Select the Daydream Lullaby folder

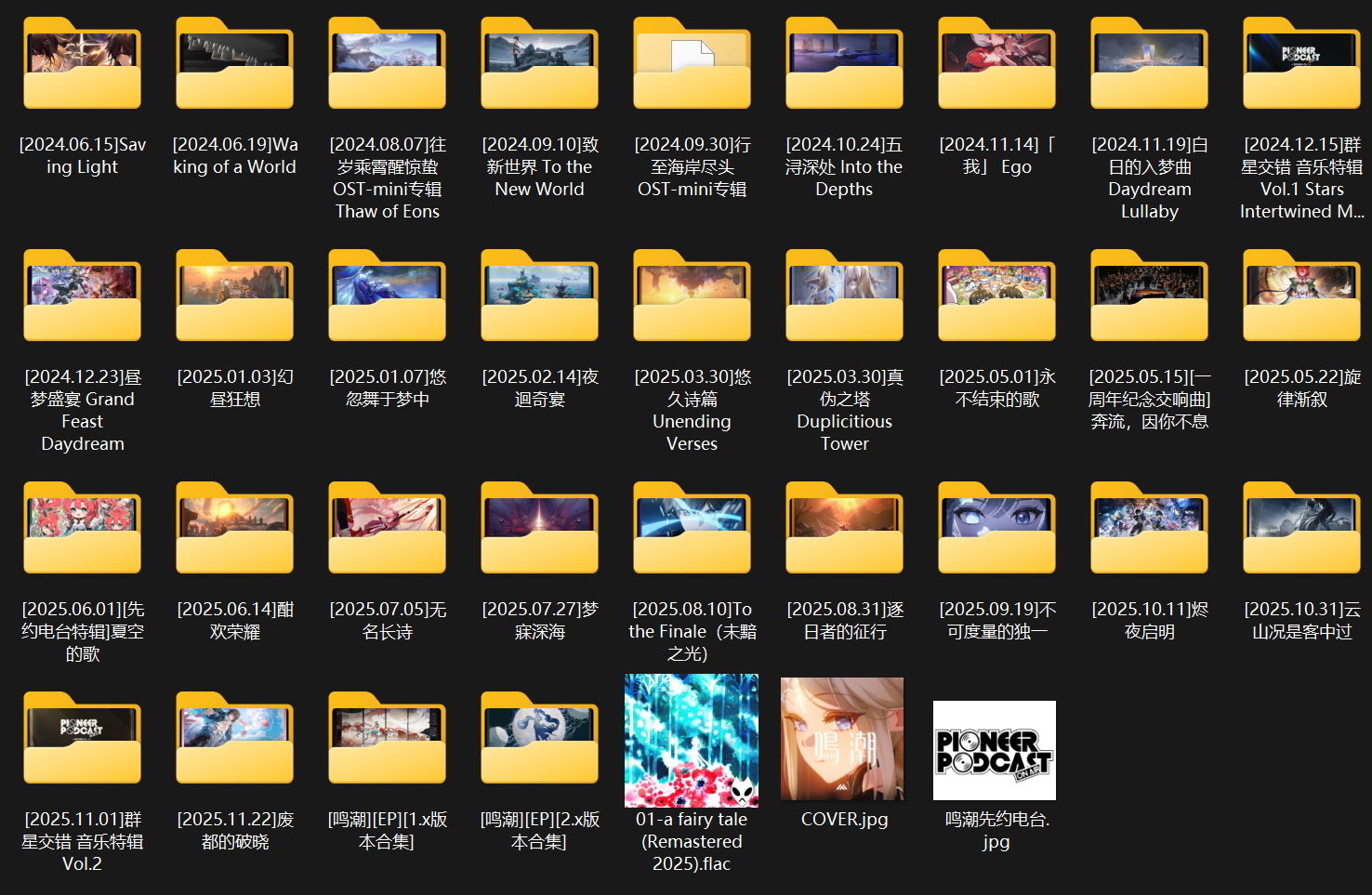tap(1149, 65)
